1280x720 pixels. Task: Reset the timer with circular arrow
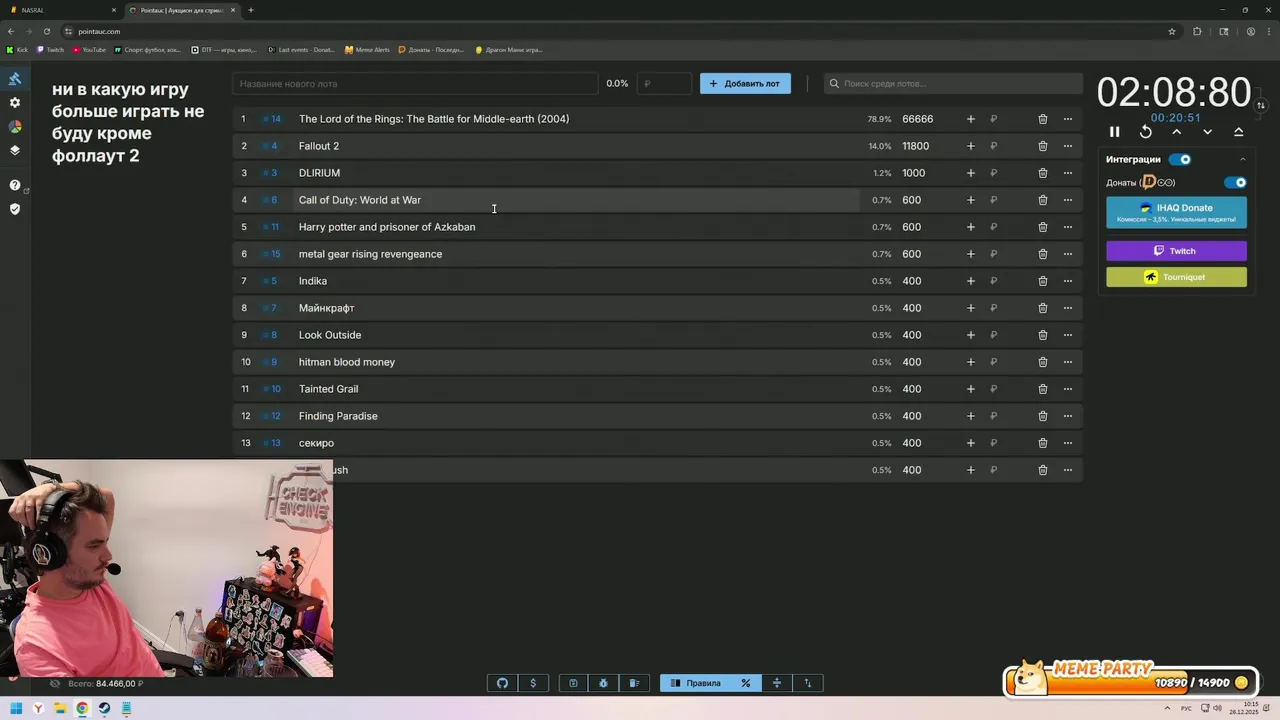click(1146, 132)
